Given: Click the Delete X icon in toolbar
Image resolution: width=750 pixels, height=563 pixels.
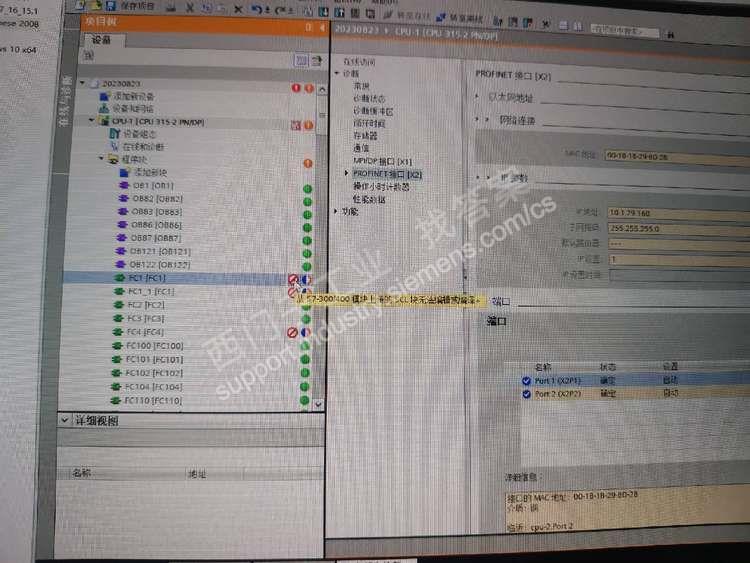Looking at the screenshot, I should coord(238,9).
